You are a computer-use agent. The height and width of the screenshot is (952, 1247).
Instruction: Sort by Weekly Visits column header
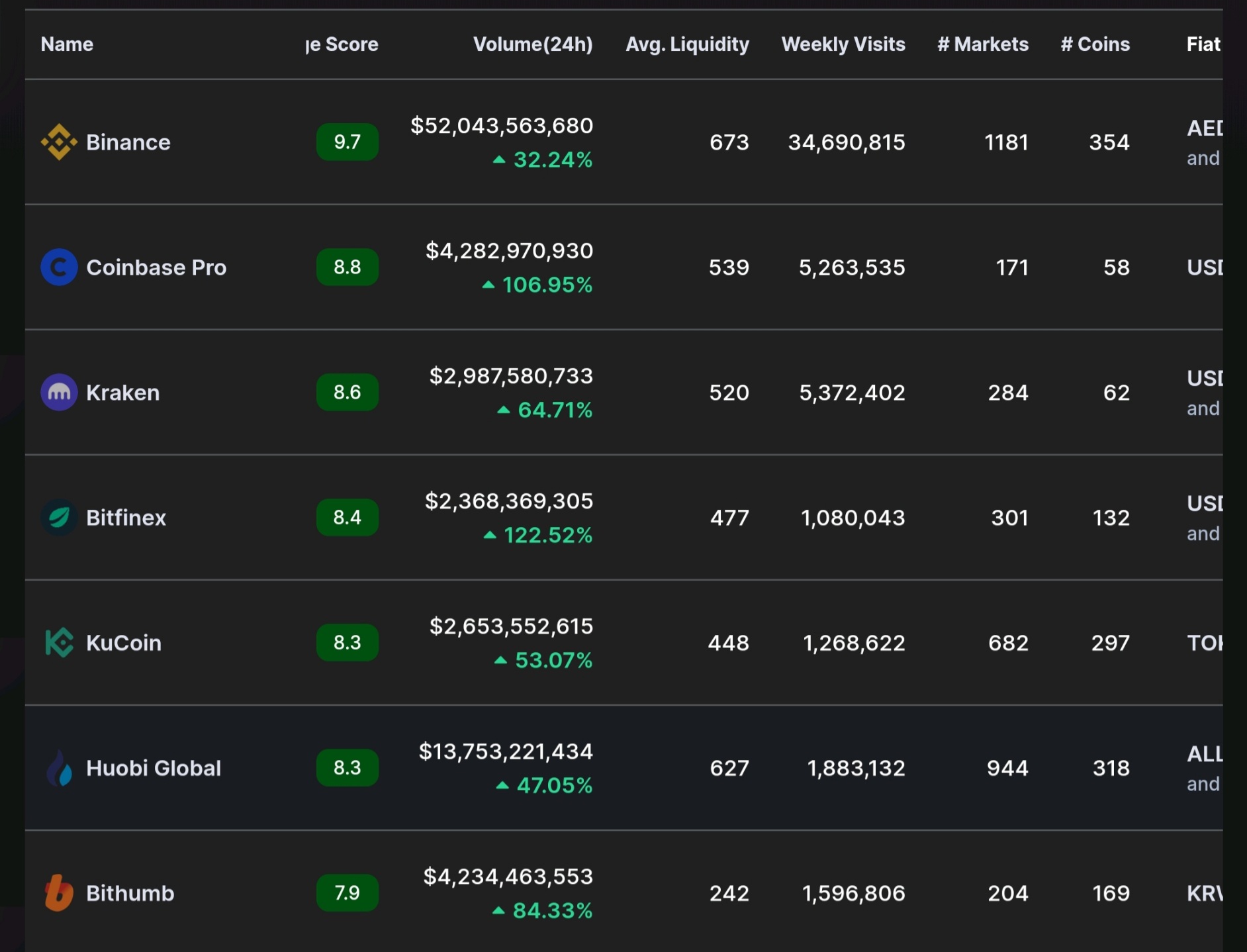[843, 44]
